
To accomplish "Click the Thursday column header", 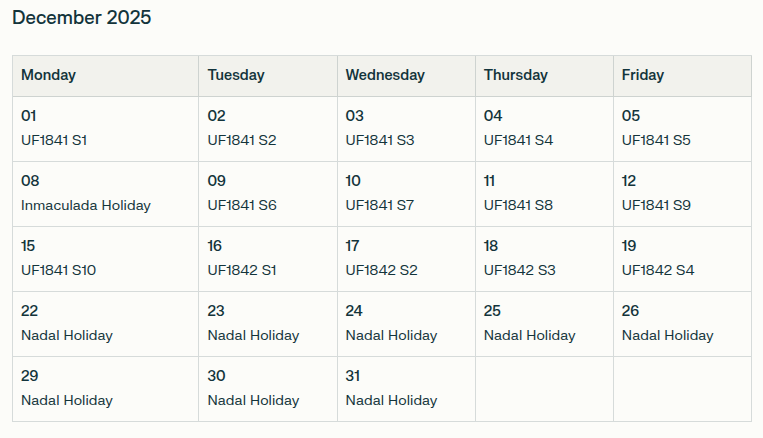I will pyautogui.click(x=515, y=75).
